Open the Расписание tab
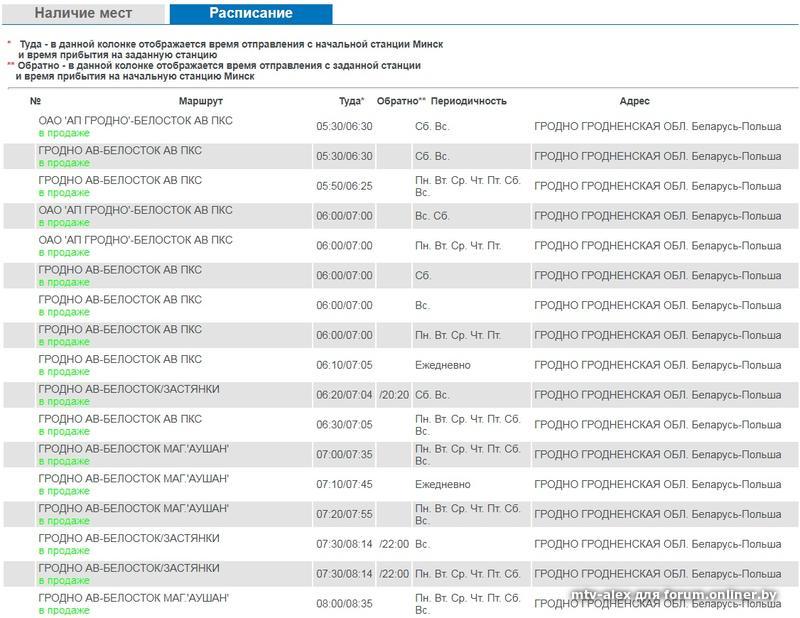The image size is (800, 618). tap(251, 14)
